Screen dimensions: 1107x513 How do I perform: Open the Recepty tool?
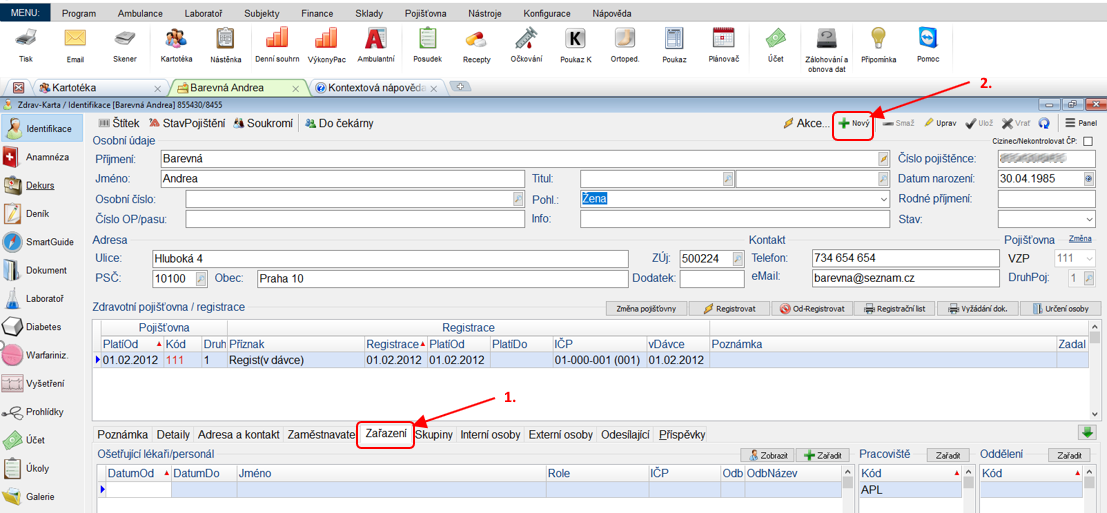476,44
